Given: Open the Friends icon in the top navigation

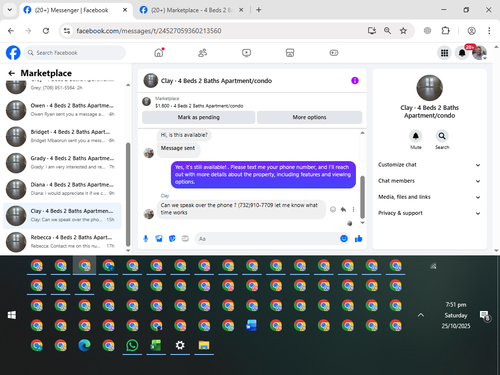Looking at the screenshot, I should click(202, 53).
